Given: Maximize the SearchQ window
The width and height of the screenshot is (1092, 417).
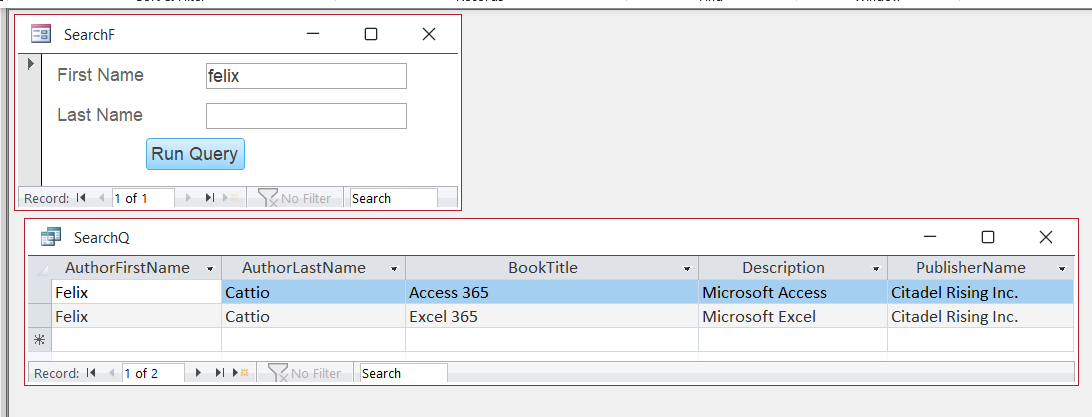Looking at the screenshot, I should click(x=988, y=237).
